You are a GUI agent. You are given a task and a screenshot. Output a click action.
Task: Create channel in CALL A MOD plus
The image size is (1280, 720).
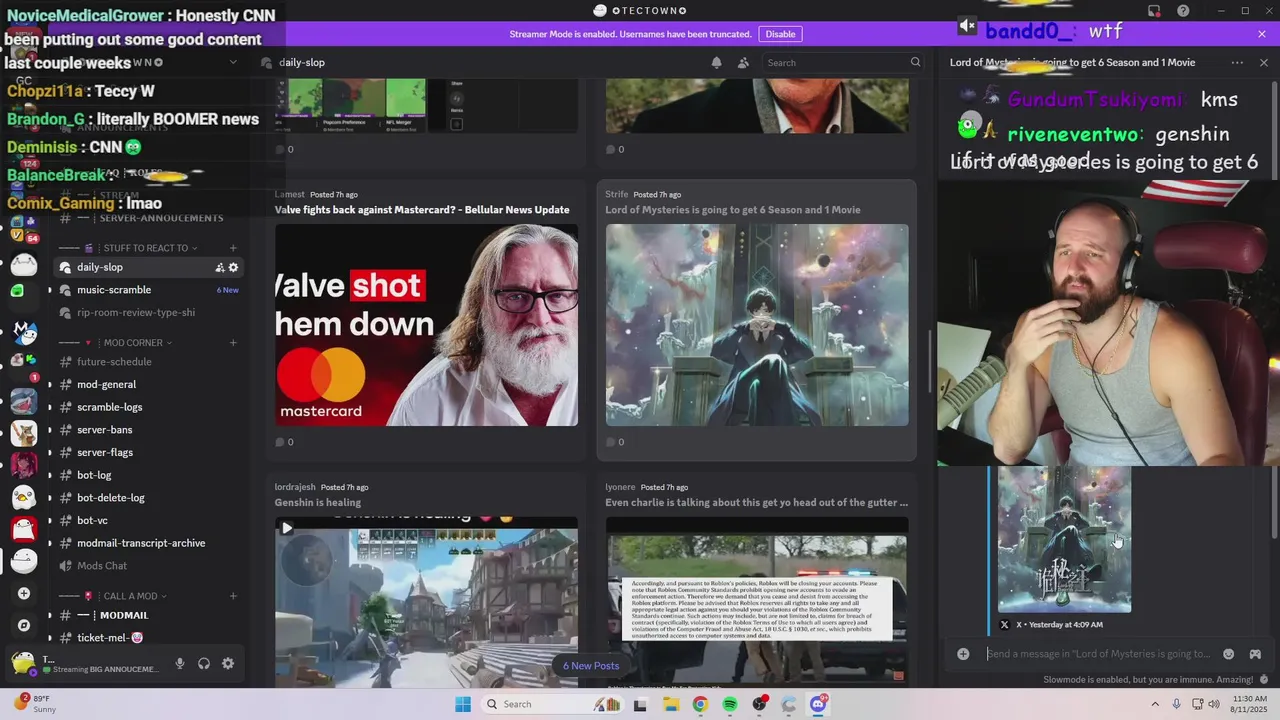pos(233,596)
